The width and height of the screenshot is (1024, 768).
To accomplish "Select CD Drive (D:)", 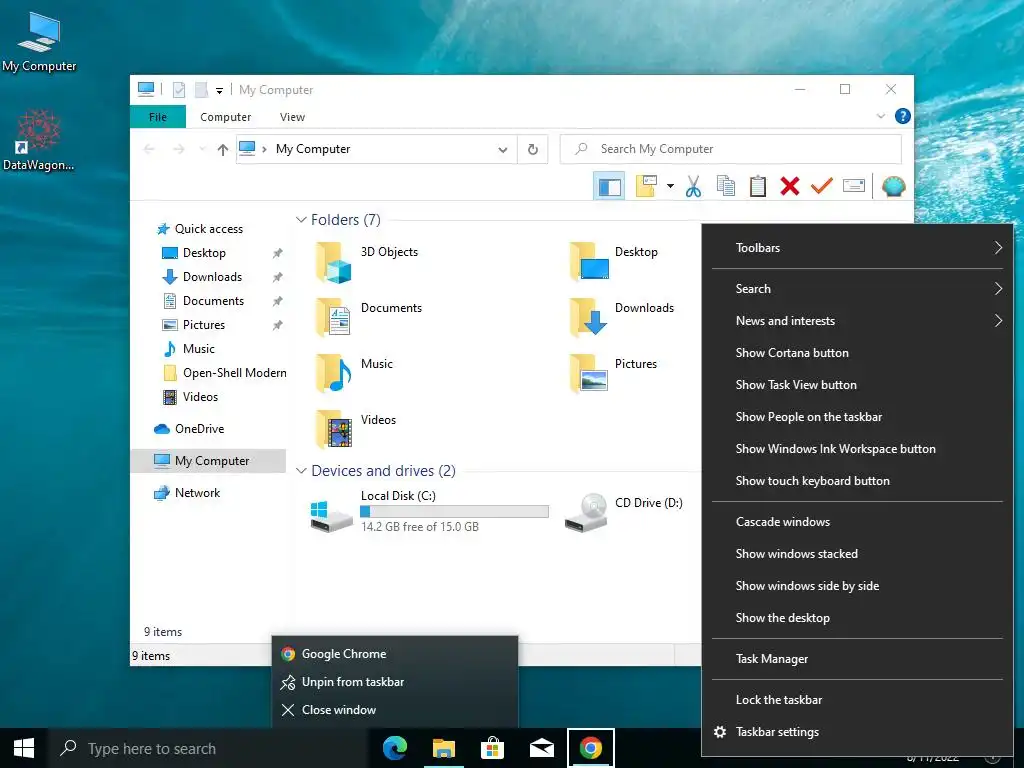I will (x=624, y=511).
